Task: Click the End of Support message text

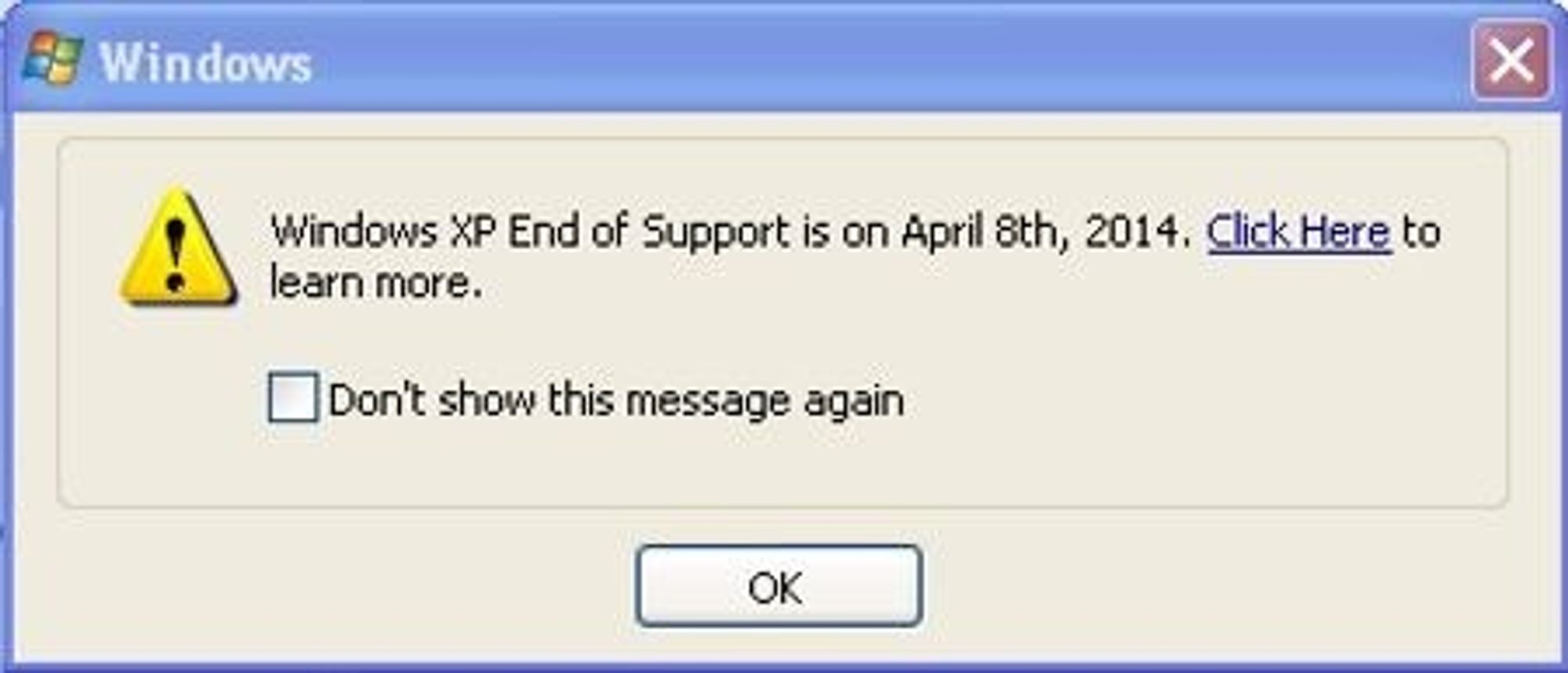Action: 855,256
